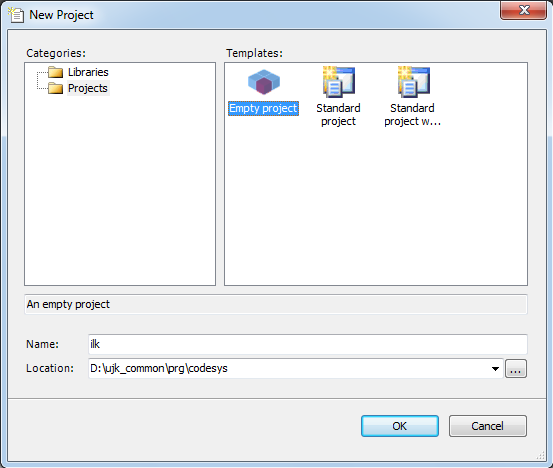Click the Cancel button
The height and width of the screenshot is (468, 553).
(x=487, y=426)
